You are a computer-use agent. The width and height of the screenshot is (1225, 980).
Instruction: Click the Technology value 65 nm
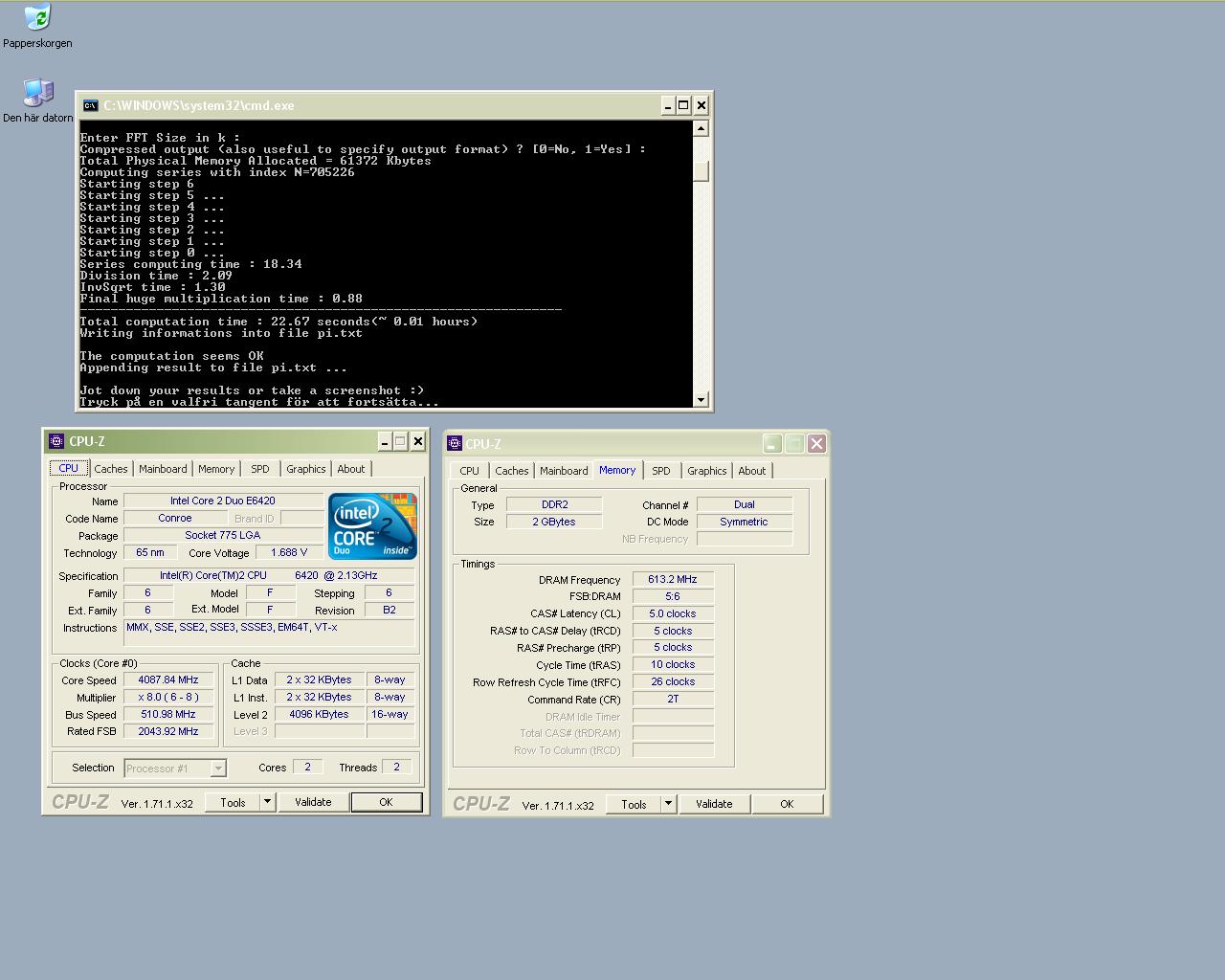click(150, 552)
